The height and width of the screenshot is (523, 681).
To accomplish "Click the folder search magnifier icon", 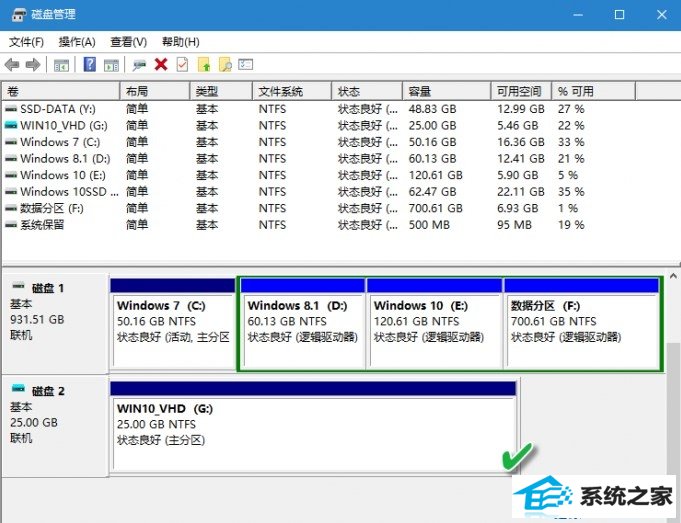I will click(225, 65).
